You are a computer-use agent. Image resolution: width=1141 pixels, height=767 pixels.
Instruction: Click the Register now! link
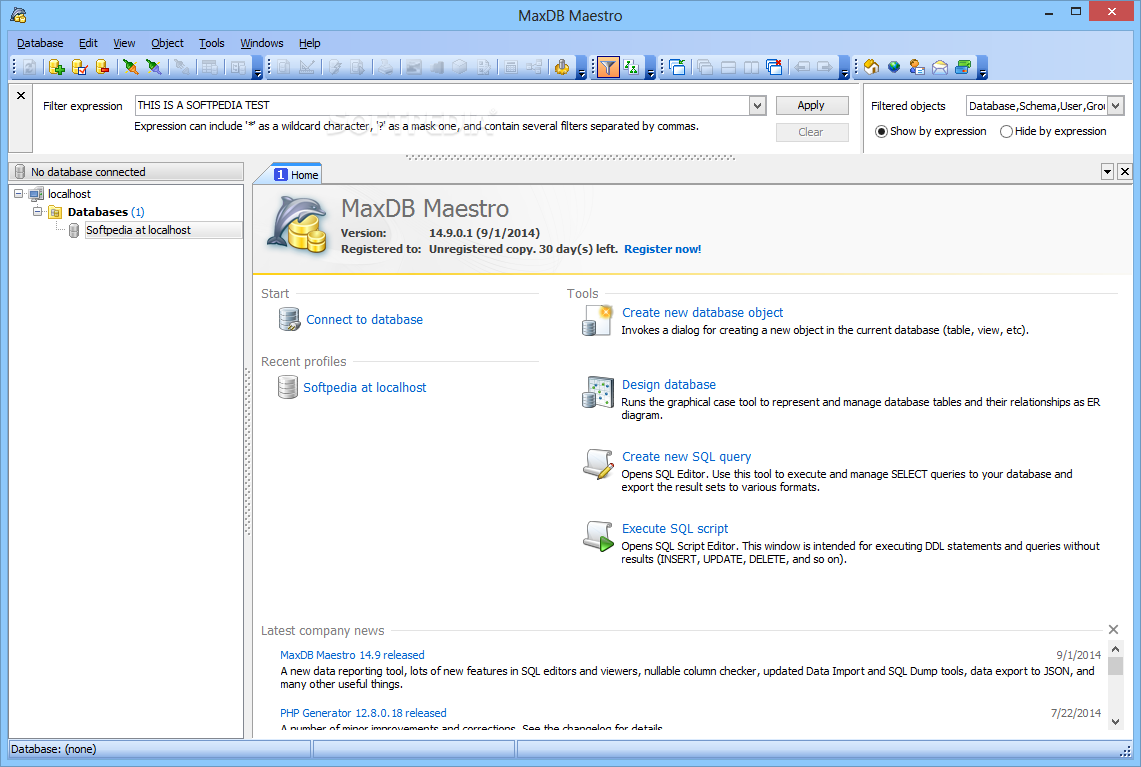tap(662, 249)
